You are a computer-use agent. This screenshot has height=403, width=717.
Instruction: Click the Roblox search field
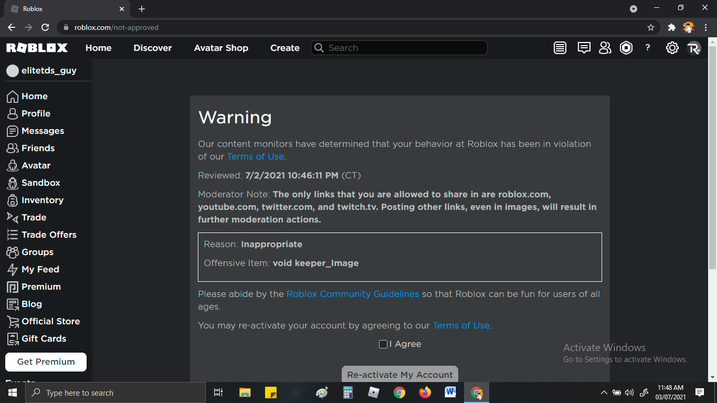pos(399,48)
